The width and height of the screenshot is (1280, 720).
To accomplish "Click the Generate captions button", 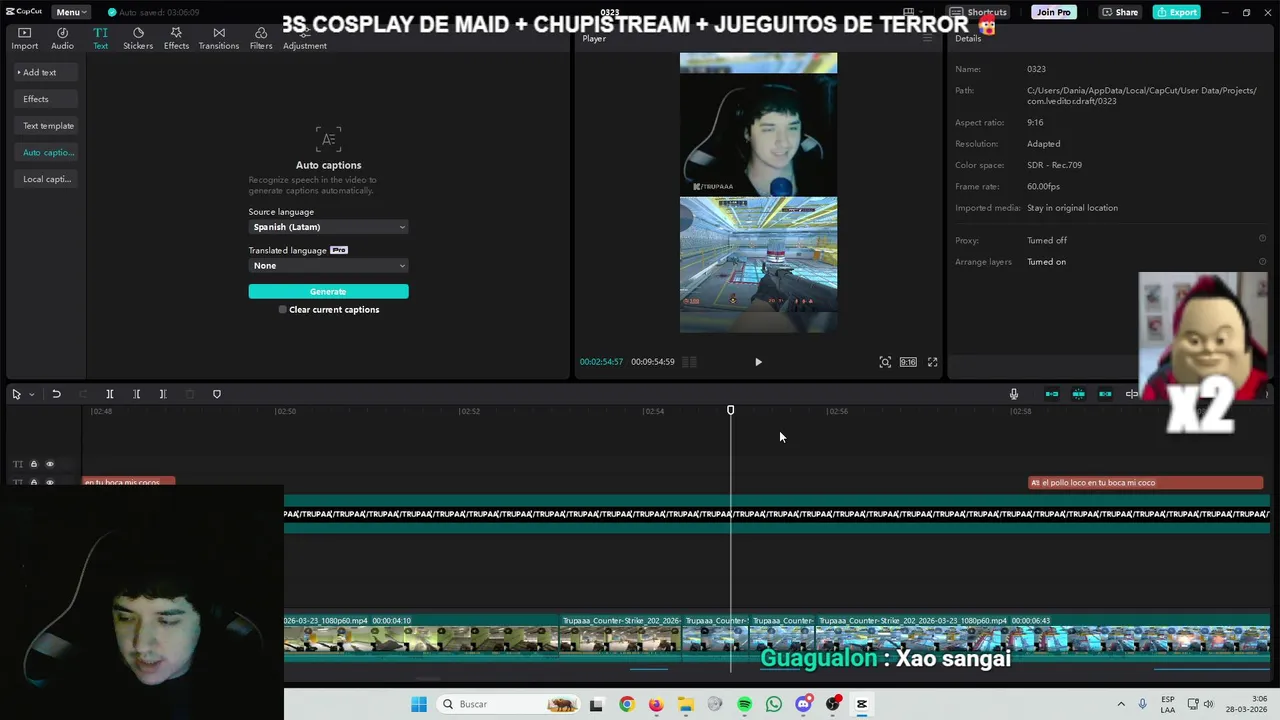I will [328, 291].
